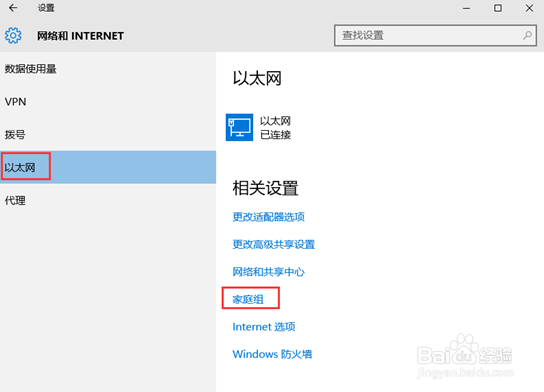Open the 代理 proxy section
544x392 pixels.
(x=108, y=200)
